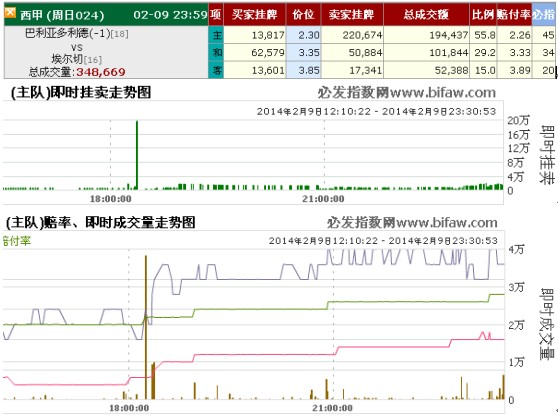The width and height of the screenshot is (558, 418).
Task: Click the 赔付率 green chart legend label
Action: click(17, 241)
